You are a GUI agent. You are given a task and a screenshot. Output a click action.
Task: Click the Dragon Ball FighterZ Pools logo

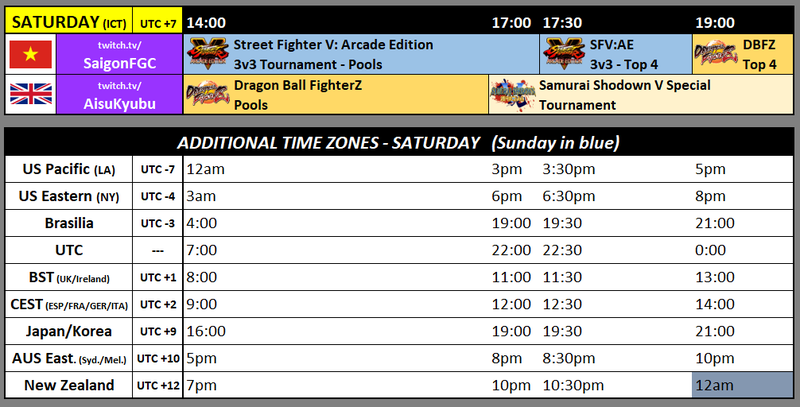(207, 94)
